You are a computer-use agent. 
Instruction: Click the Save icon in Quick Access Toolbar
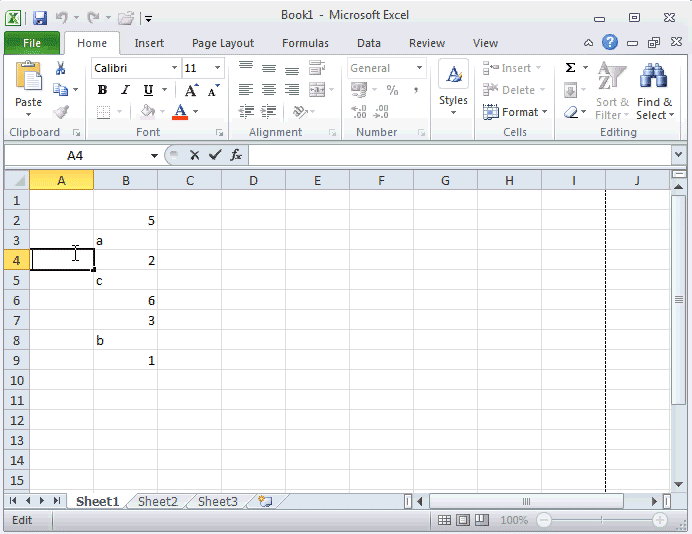click(40, 18)
